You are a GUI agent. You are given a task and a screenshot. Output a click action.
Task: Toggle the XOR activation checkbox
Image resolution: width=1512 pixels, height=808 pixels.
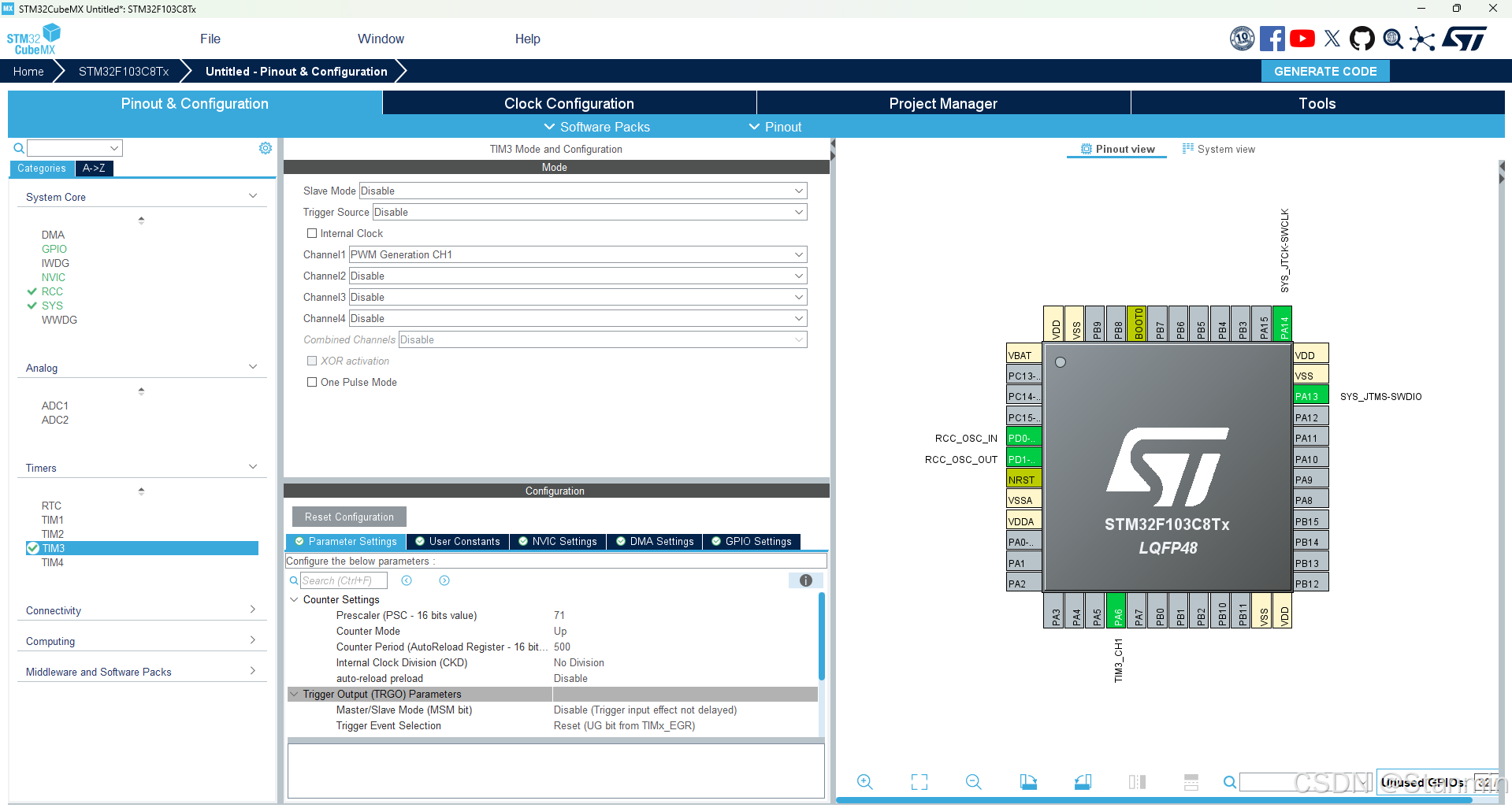[x=312, y=361]
